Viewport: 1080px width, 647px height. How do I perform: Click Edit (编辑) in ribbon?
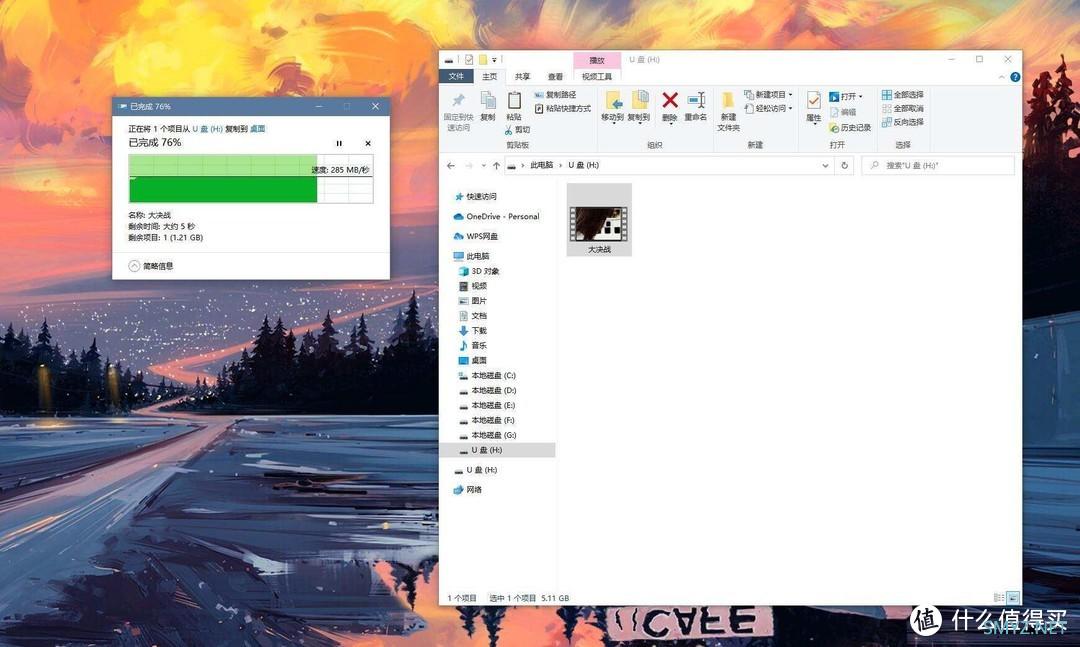pos(843,112)
